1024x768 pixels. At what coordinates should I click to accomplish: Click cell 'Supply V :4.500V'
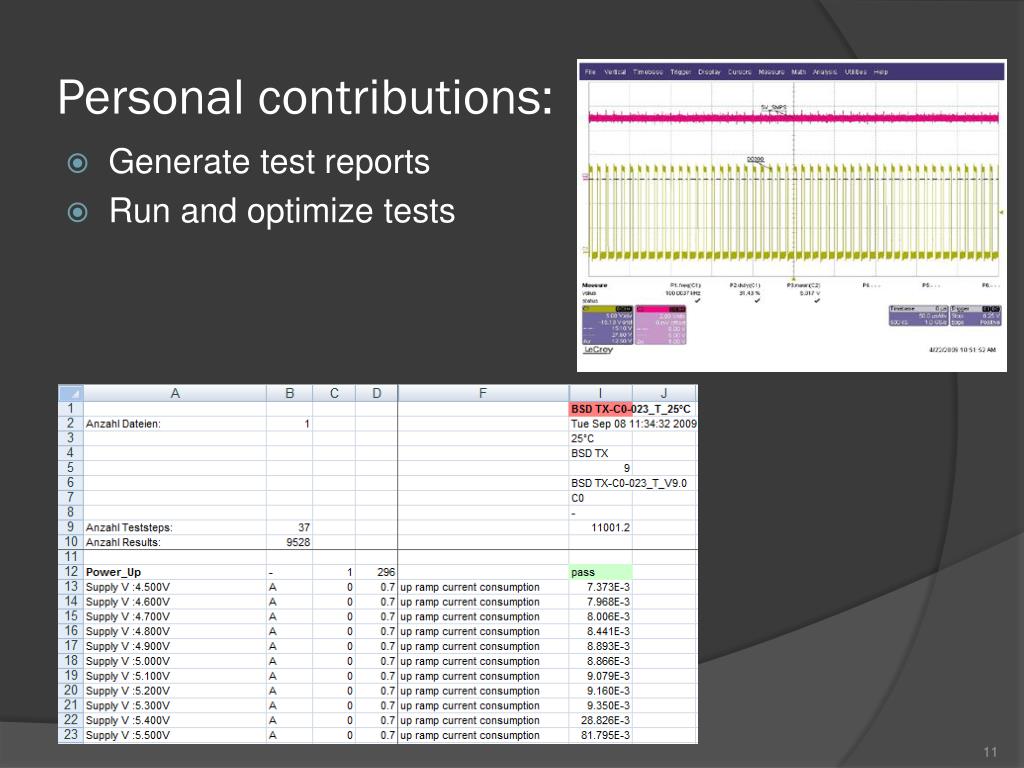174,587
